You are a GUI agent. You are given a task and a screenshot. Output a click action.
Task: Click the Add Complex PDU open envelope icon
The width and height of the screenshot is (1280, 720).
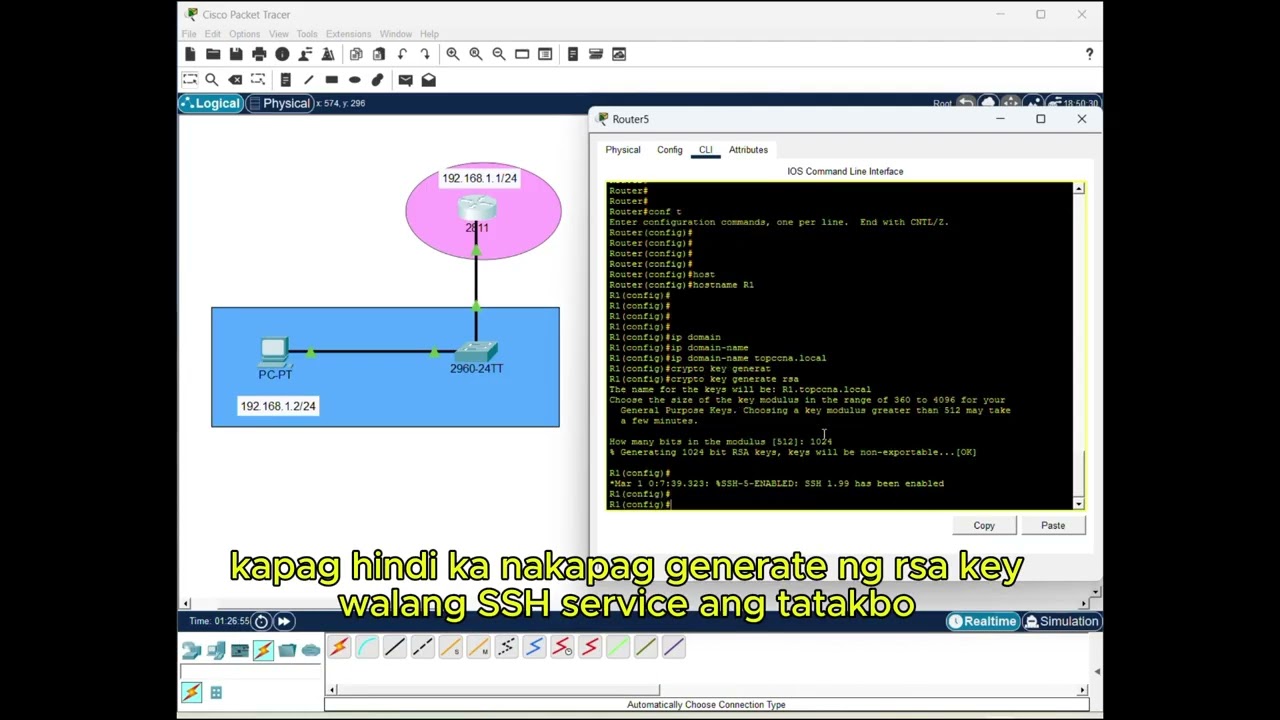point(428,80)
